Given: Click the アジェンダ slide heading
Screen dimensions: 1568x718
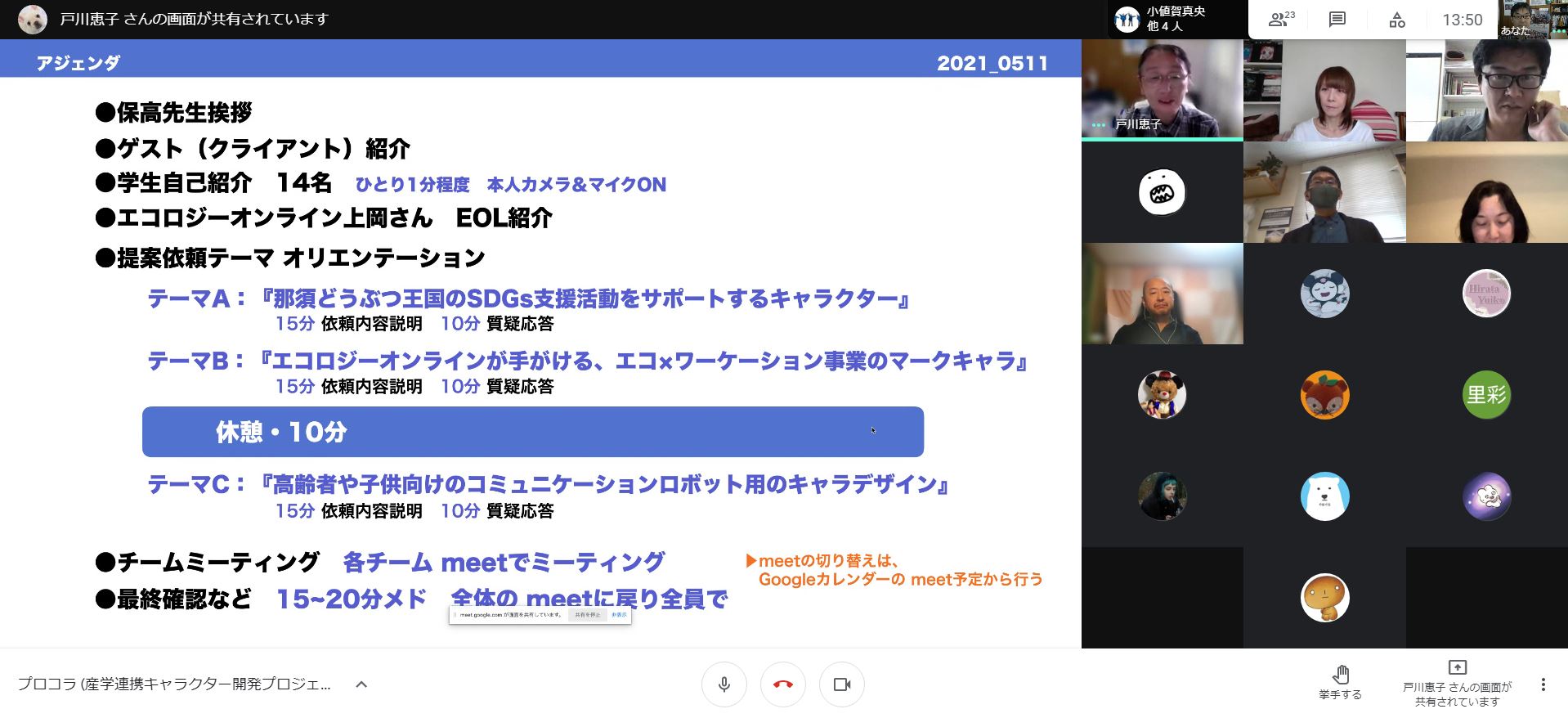Looking at the screenshot, I should [78, 63].
